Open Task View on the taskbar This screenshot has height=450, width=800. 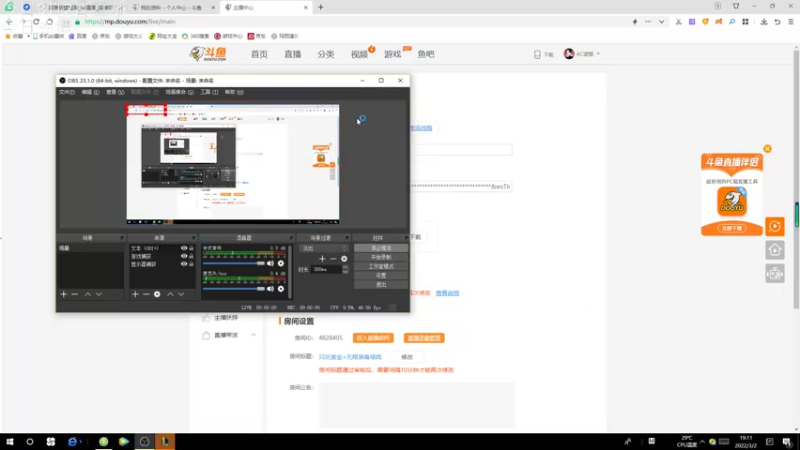click(x=51, y=442)
